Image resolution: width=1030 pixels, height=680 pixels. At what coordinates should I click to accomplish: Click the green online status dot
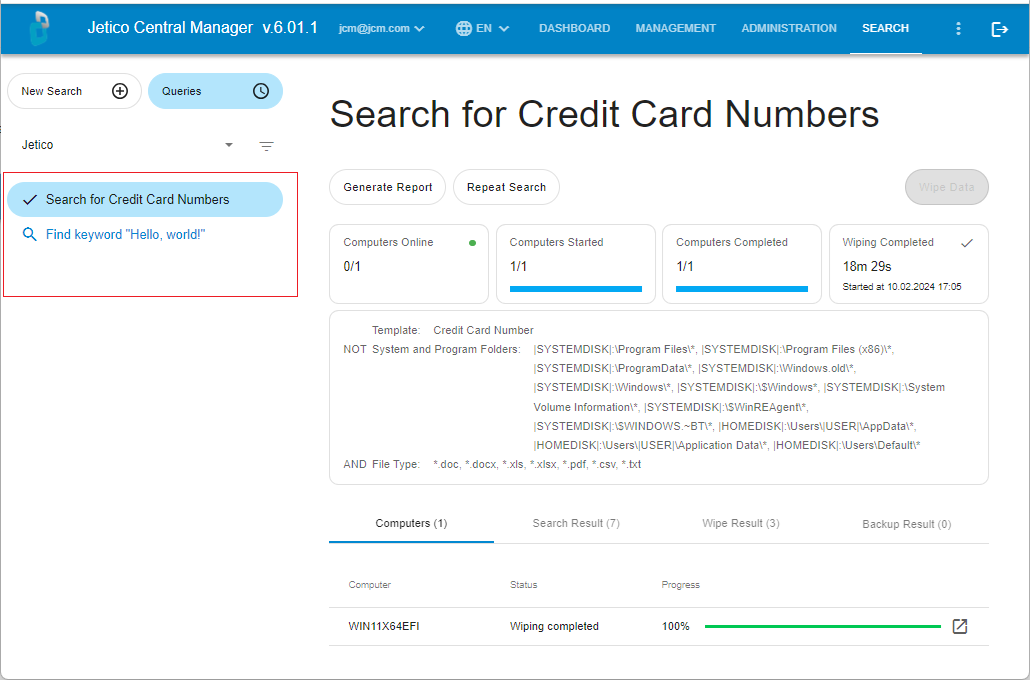click(472, 242)
